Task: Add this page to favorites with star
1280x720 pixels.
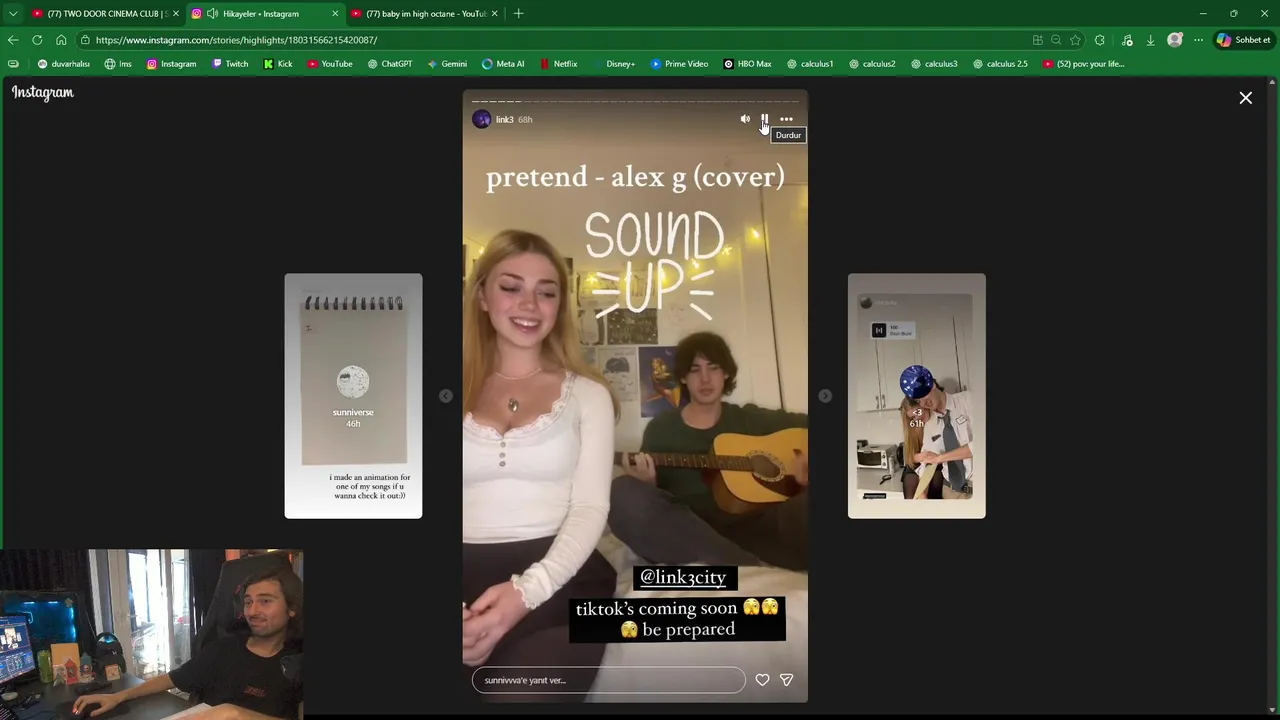Action: point(1075,40)
